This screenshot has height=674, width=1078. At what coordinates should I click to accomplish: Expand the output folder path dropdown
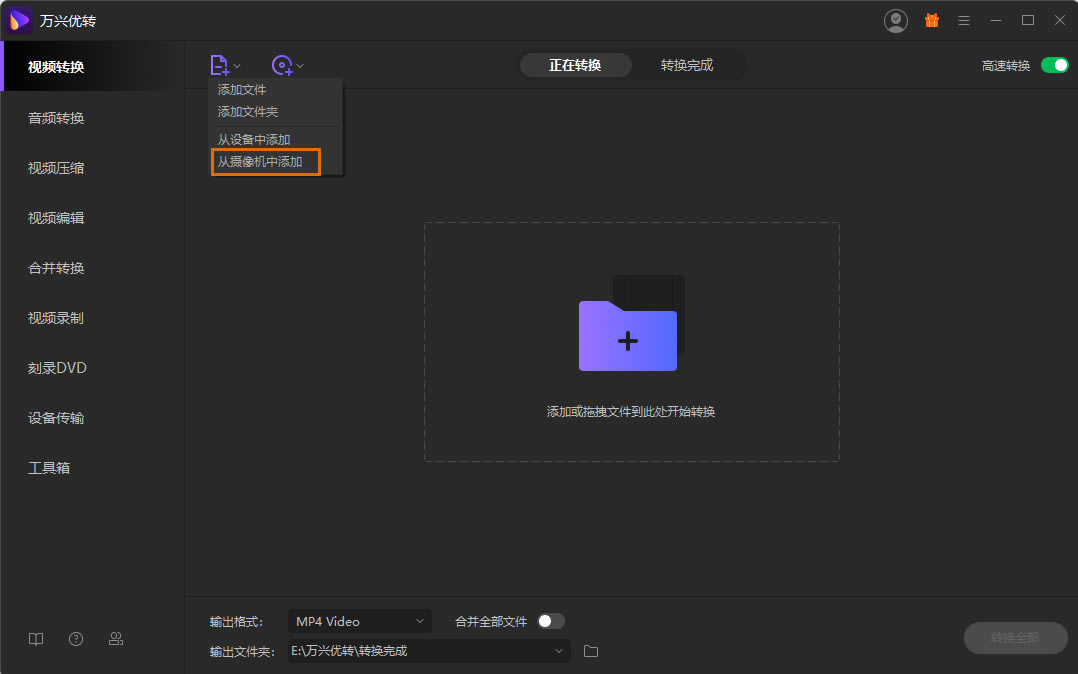(x=559, y=651)
